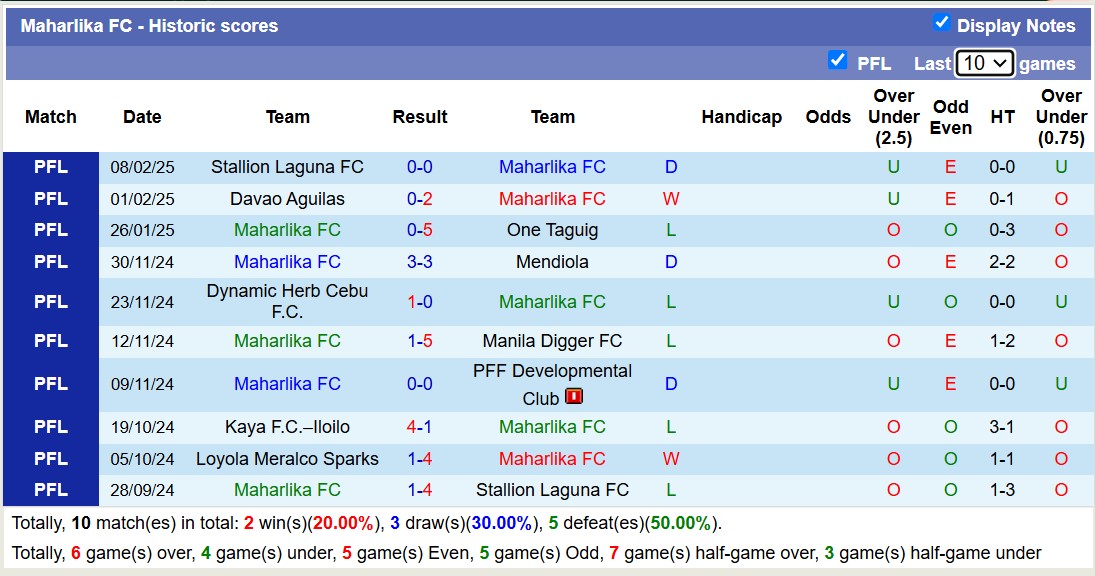The image size is (1095, 576).
Task: Click the PFL badge on the 08/02/25 row
Action: pyautogui.click(x=50, y=167)
